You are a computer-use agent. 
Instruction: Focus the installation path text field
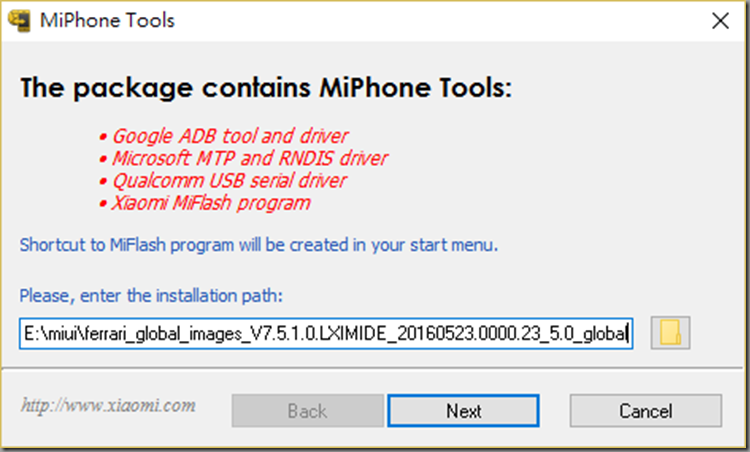pos(326,333)
